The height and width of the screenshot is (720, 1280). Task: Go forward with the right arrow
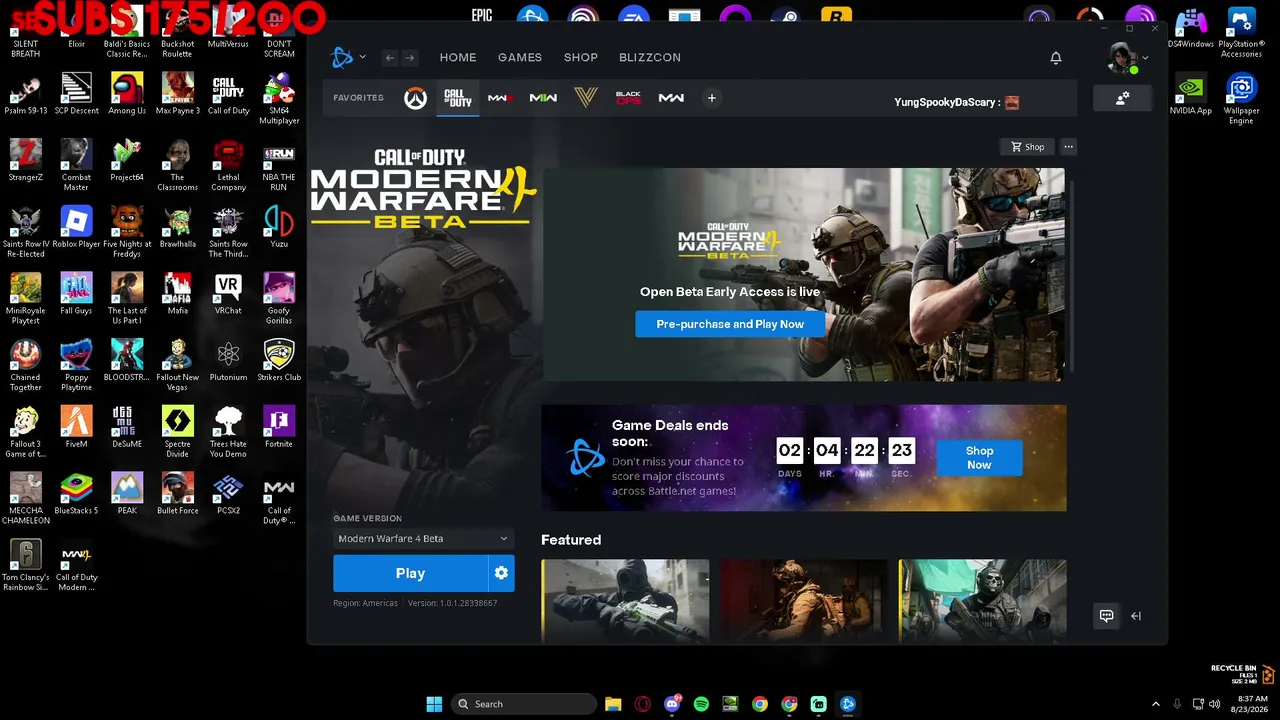pyautogui.click(x=410, y=58)
